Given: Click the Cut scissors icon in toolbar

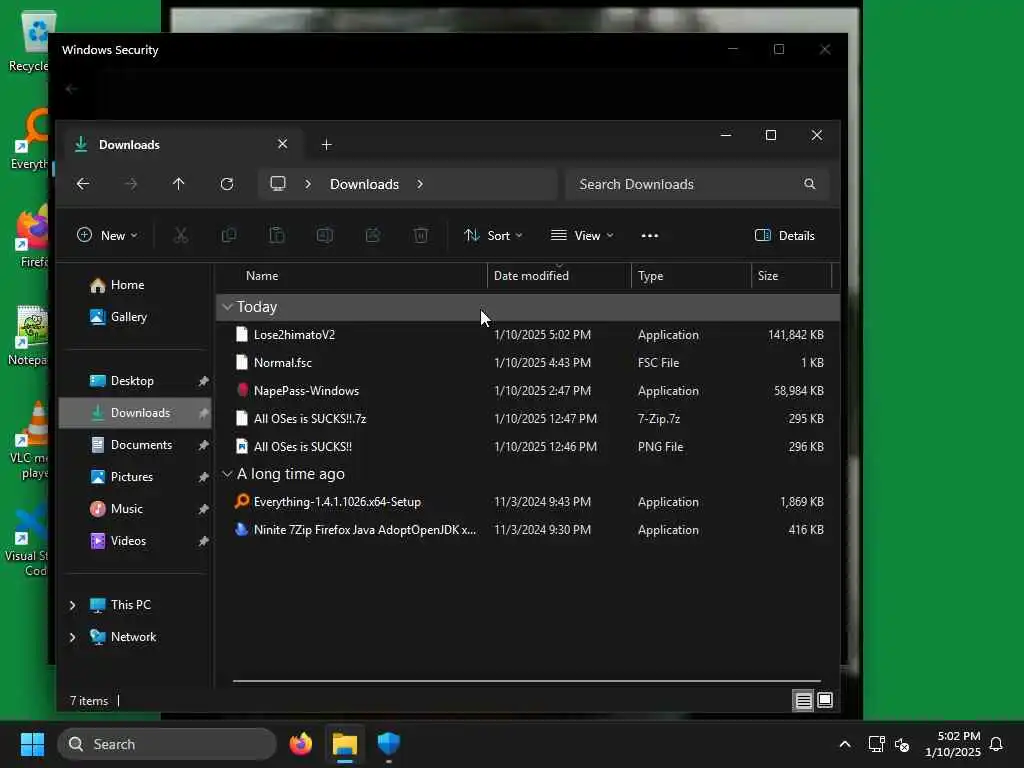Looking at the screenshot, I should point(181,236).
